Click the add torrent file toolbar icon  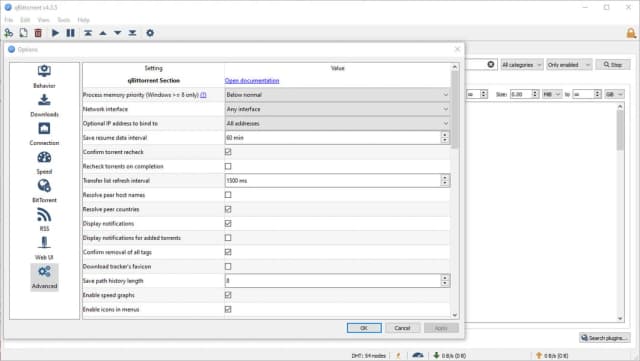(23, 33)
